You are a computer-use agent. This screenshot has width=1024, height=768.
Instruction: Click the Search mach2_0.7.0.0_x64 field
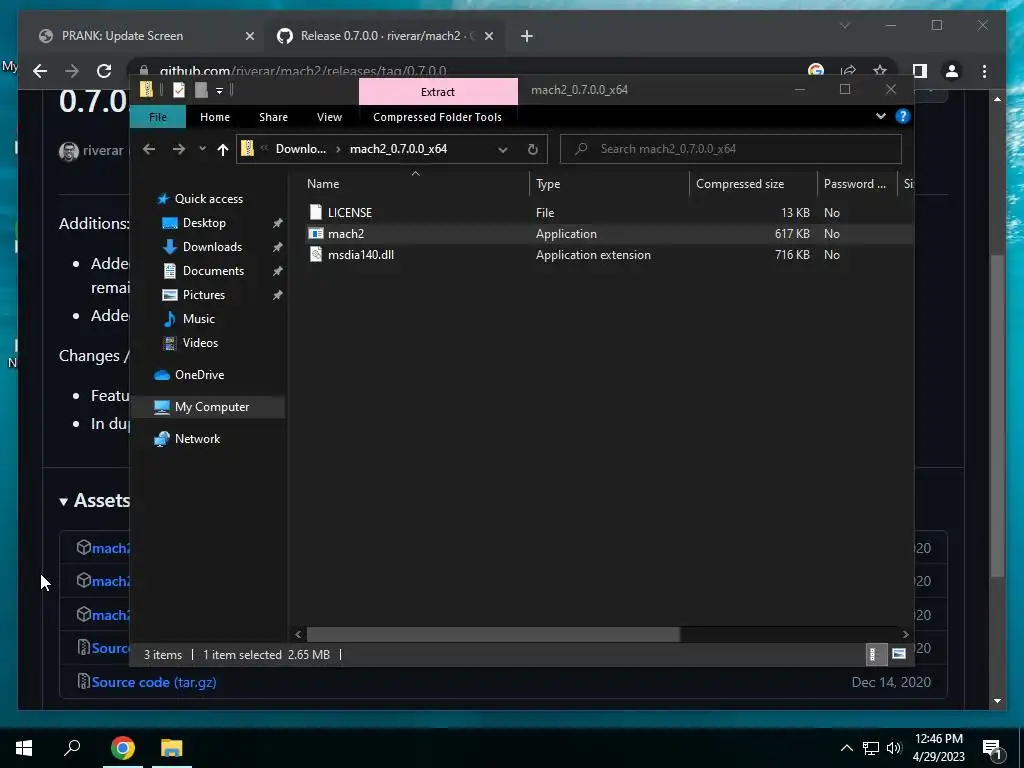[731, 149]
